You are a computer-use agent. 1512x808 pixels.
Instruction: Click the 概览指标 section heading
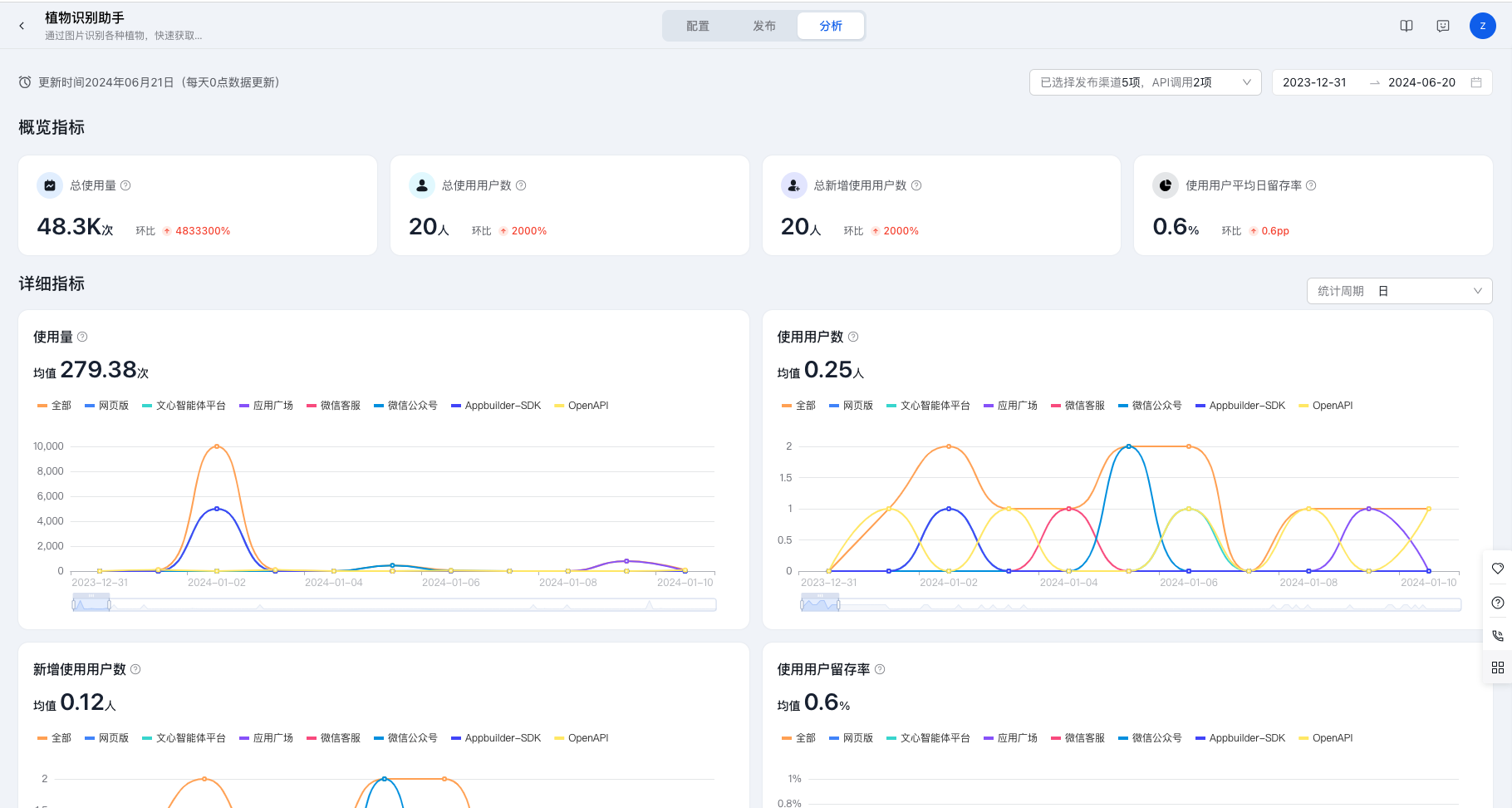(x=52, y=127)
